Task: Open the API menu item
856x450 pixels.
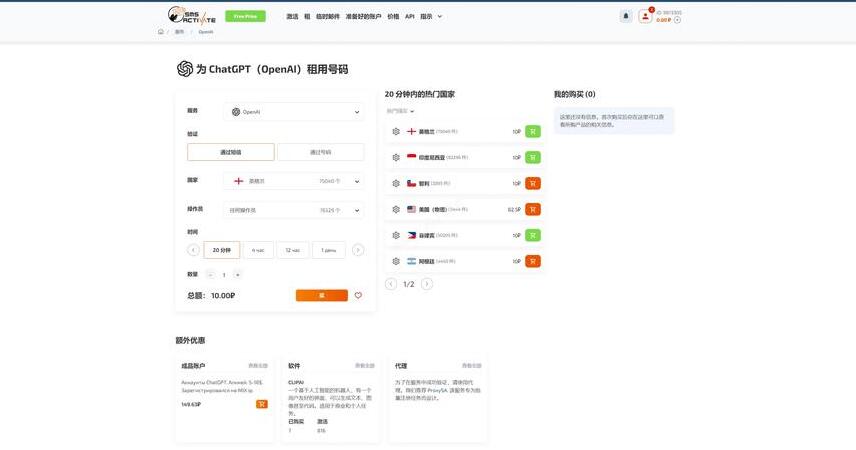Action: coord(409,17)
